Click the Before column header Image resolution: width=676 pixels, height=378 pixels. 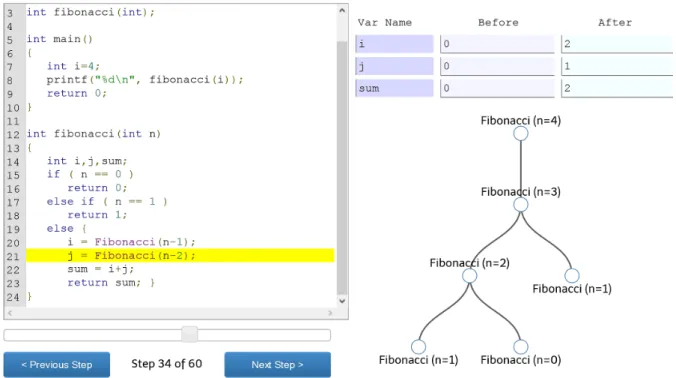(x=498, y=22)
